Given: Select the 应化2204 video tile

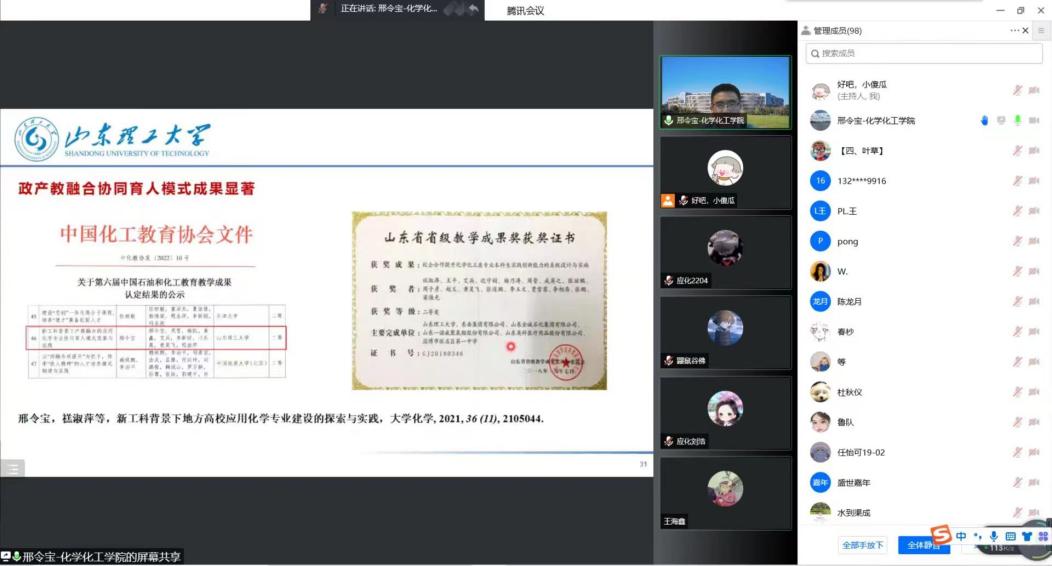Looking at the screenshot, I should coord(725,253).
